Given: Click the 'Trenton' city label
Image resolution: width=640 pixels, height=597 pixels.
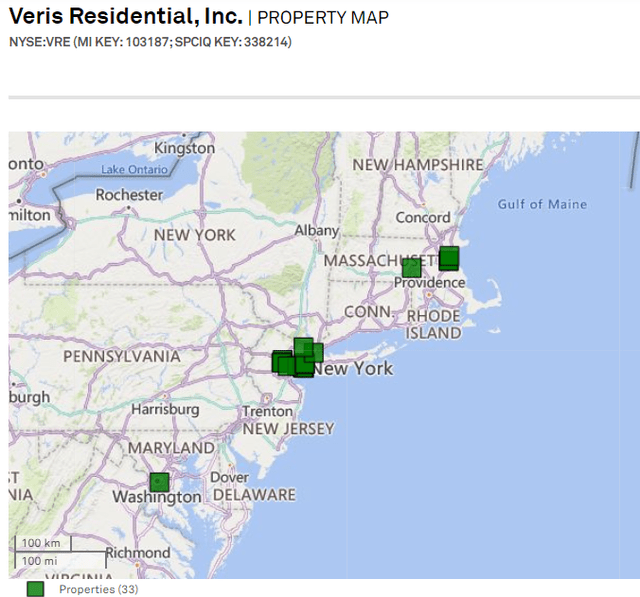Looking at the screenshot, I should pos(267,411).
